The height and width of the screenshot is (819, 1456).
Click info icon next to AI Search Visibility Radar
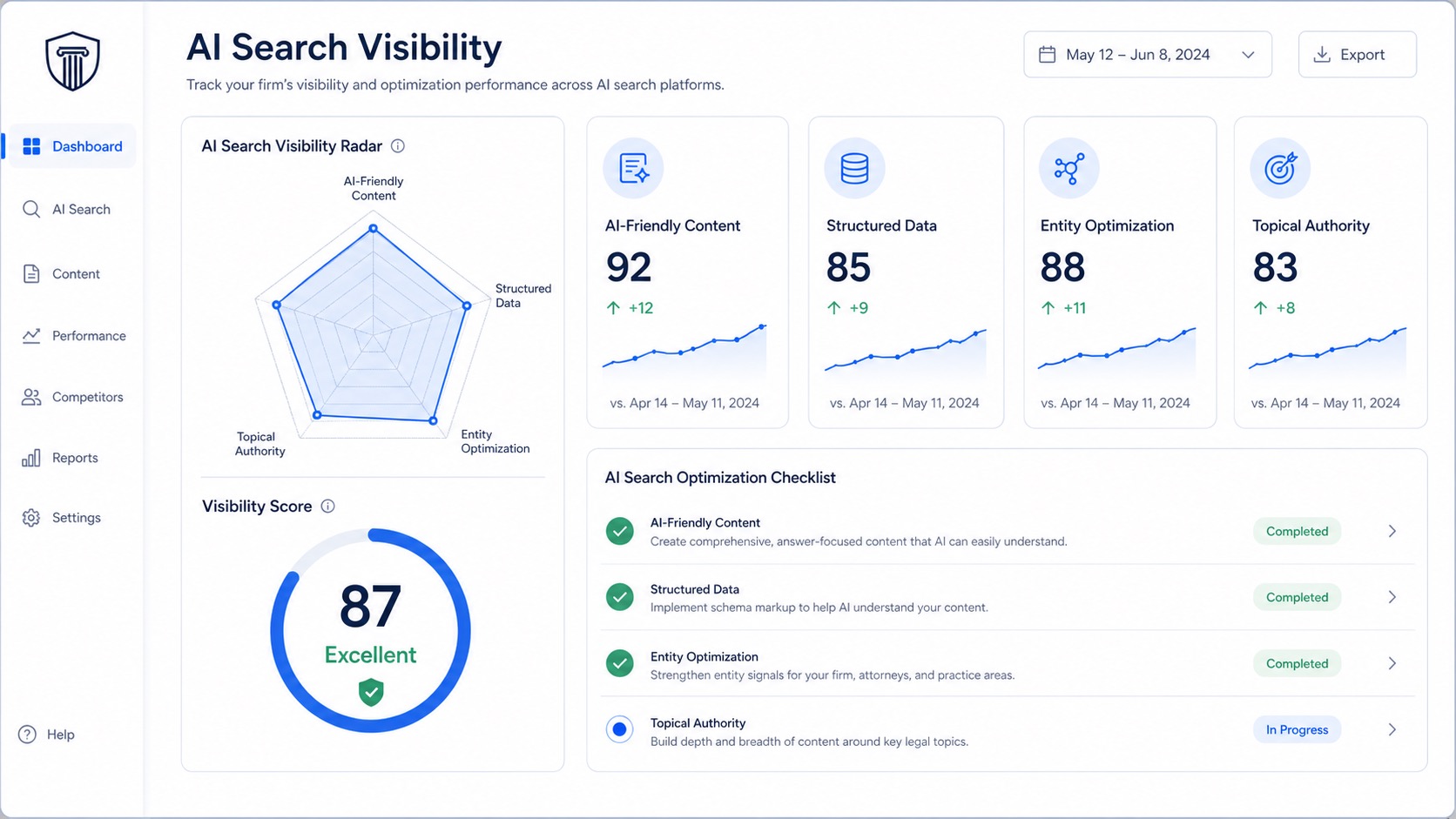click(398, 146)
